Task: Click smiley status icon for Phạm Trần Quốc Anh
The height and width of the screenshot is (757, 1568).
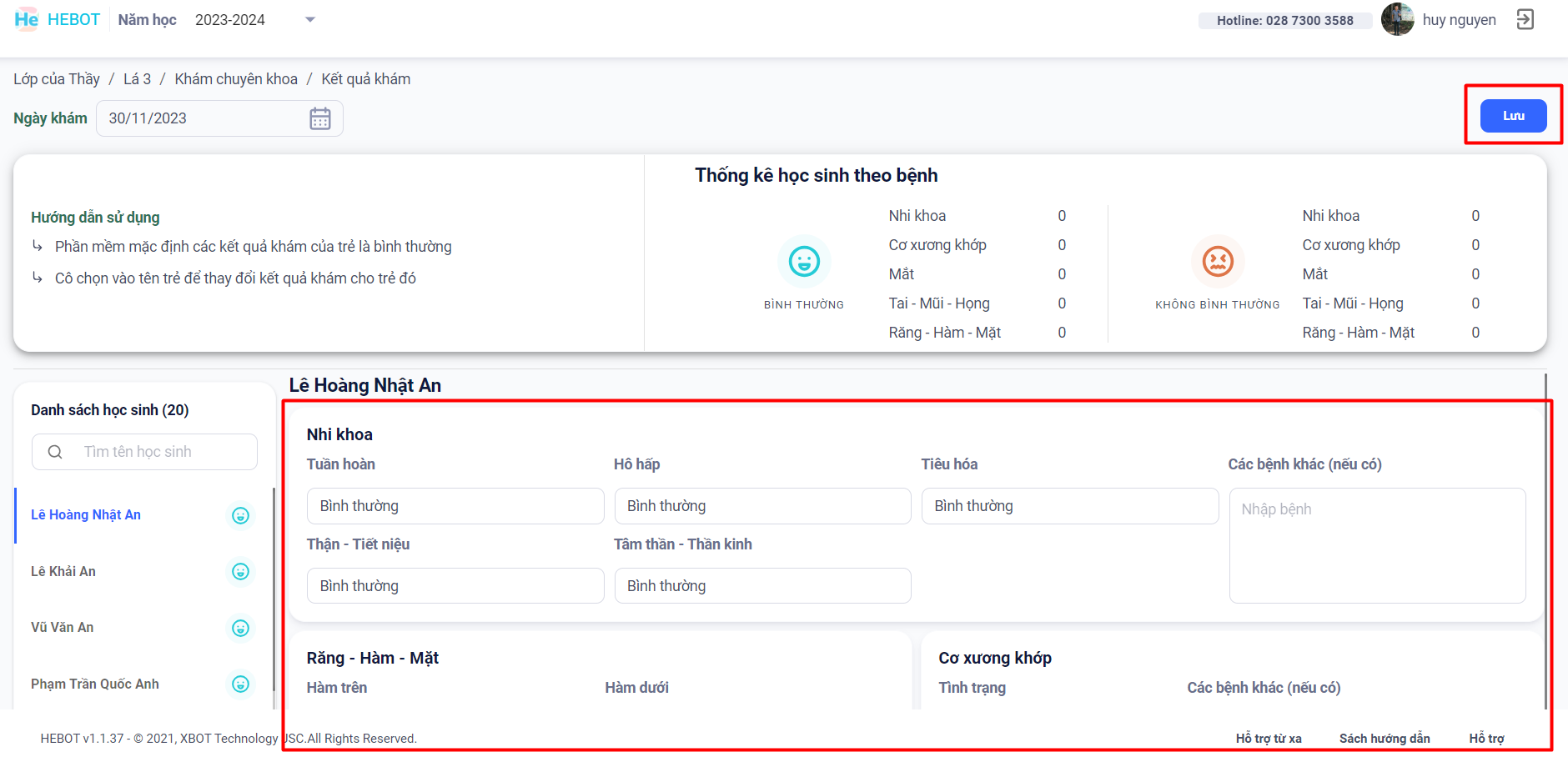Action: pyautogui.click(x=240, y=684)
